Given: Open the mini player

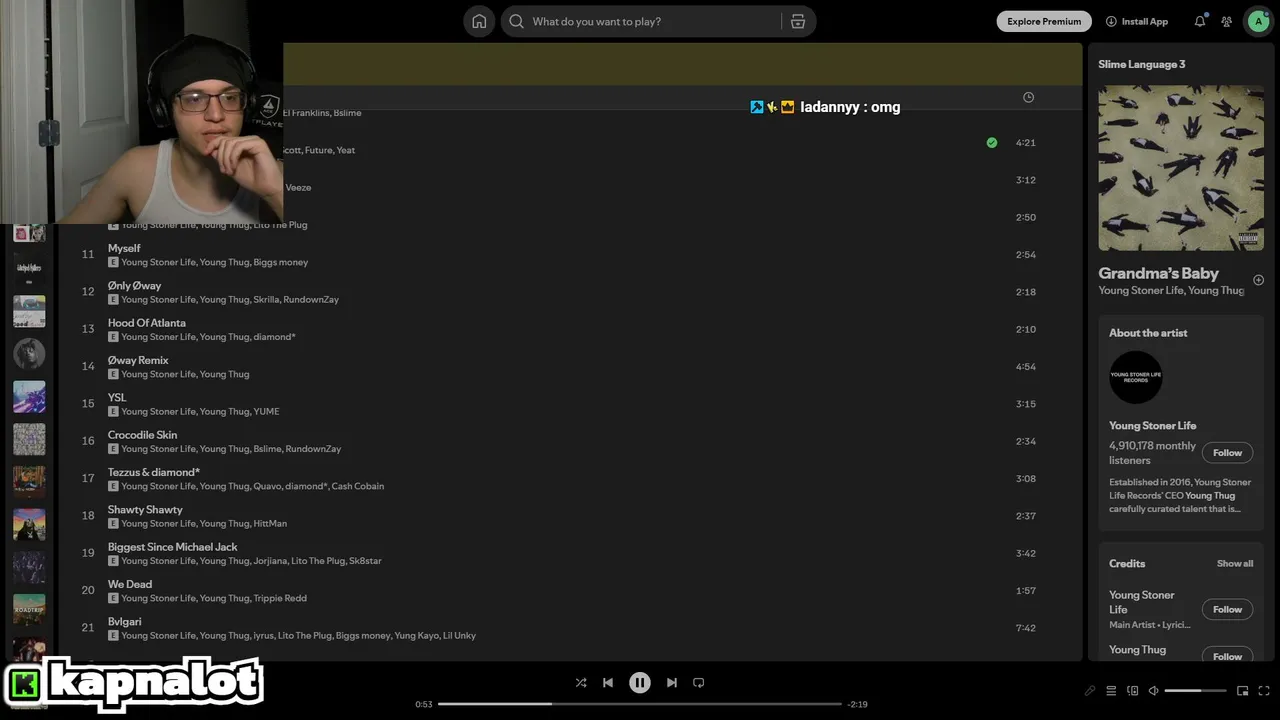Looking at the screenshot, I should [1243, 691].
